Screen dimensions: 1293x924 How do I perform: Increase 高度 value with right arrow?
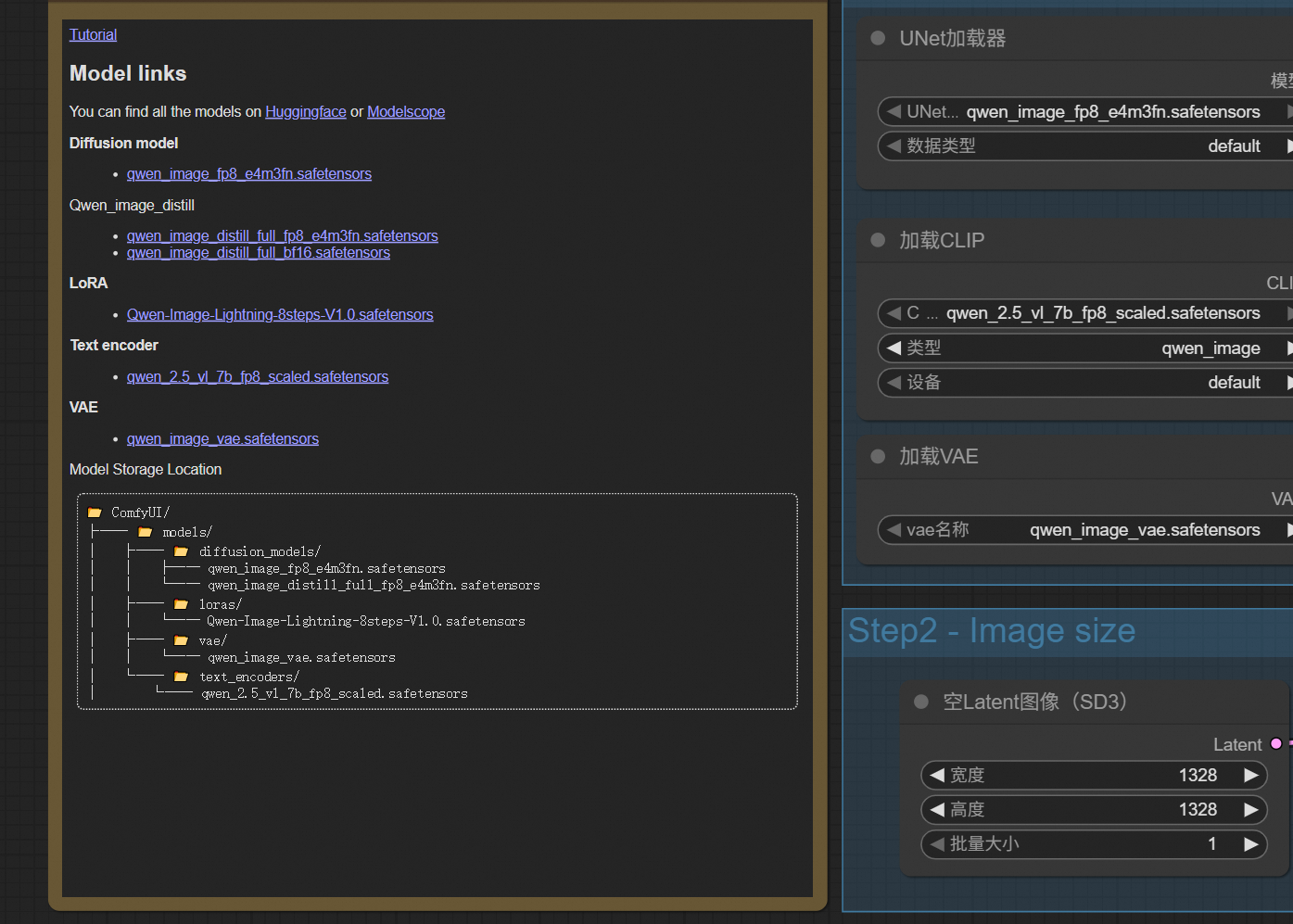pyautogui.click(x=1251, y=809)
